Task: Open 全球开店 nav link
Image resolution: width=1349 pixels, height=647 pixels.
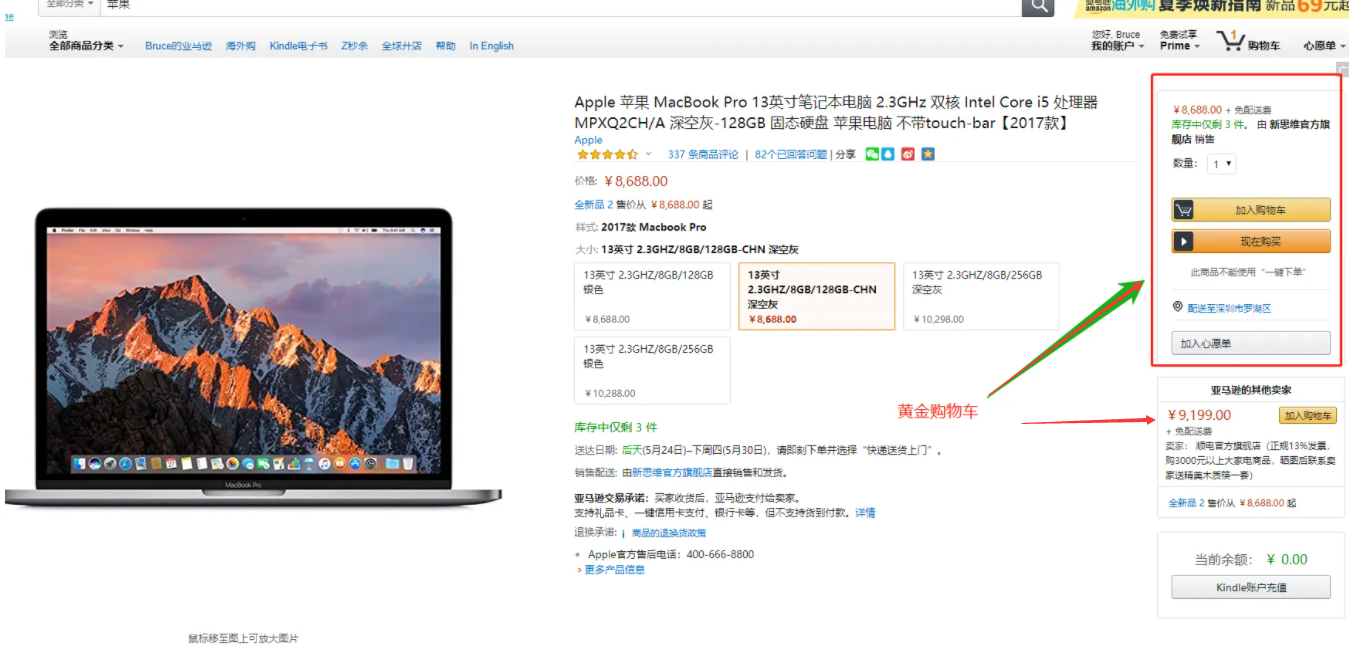Action: point(401,46)
